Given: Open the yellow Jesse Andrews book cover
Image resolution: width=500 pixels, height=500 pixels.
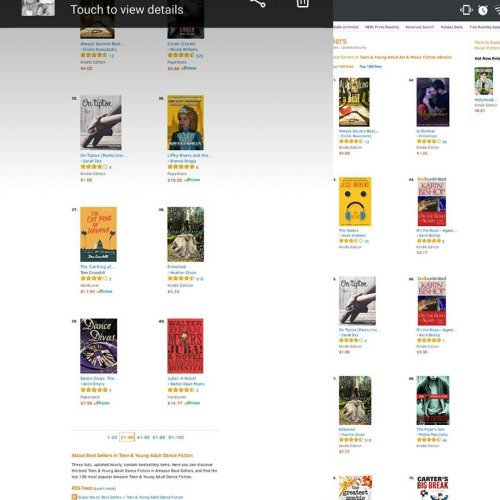Looking at the screenshot, I should click(x=355, y=202).
